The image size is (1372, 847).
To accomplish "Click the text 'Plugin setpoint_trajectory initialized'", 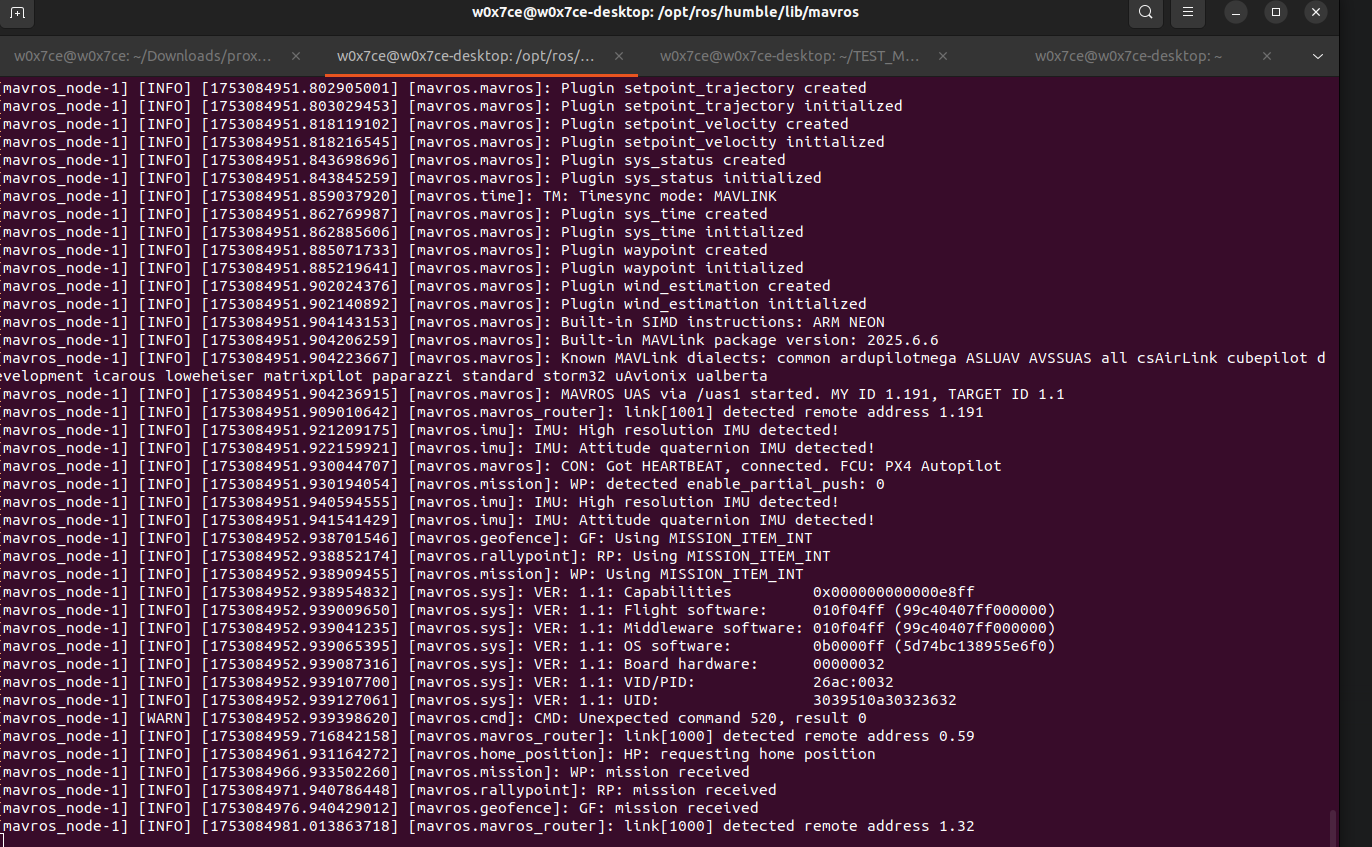I will click(732, 106).
